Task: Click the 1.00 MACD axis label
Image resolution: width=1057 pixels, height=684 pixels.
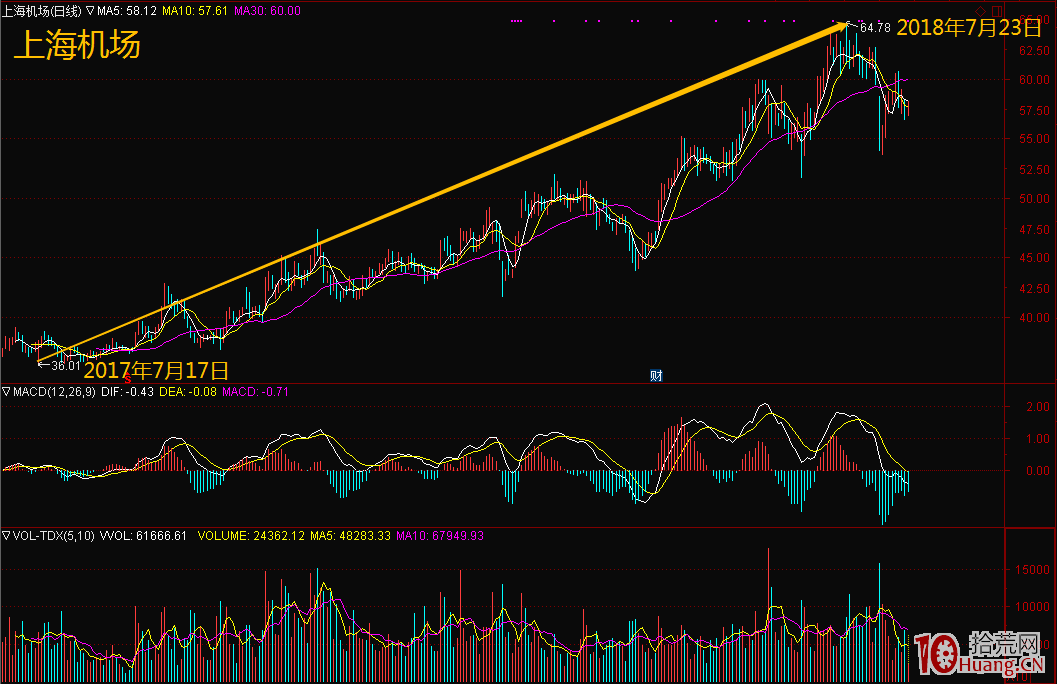Action: 1038,439
